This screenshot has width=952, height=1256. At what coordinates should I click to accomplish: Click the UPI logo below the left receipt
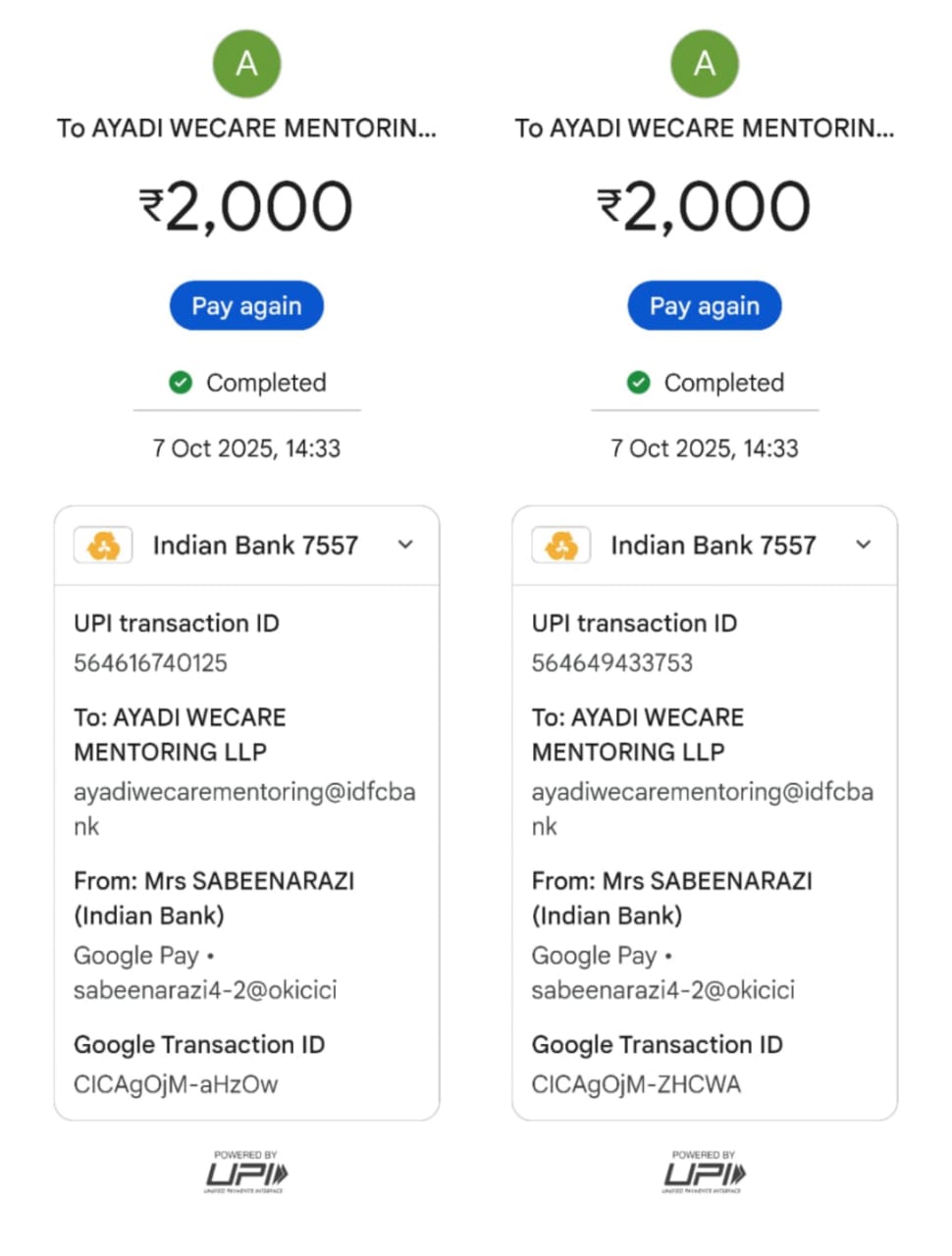click(x=246, y=1173)
